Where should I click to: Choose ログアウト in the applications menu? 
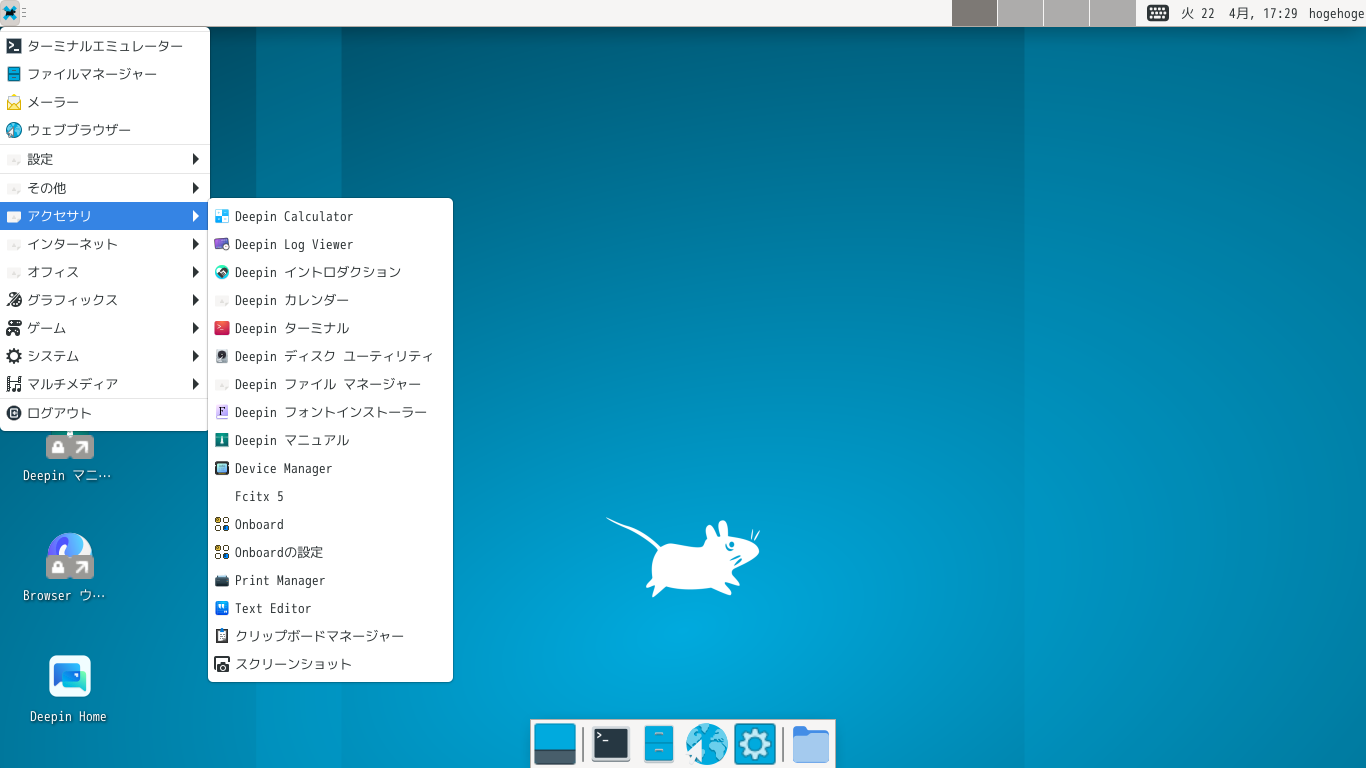click(x=105, y=413)
